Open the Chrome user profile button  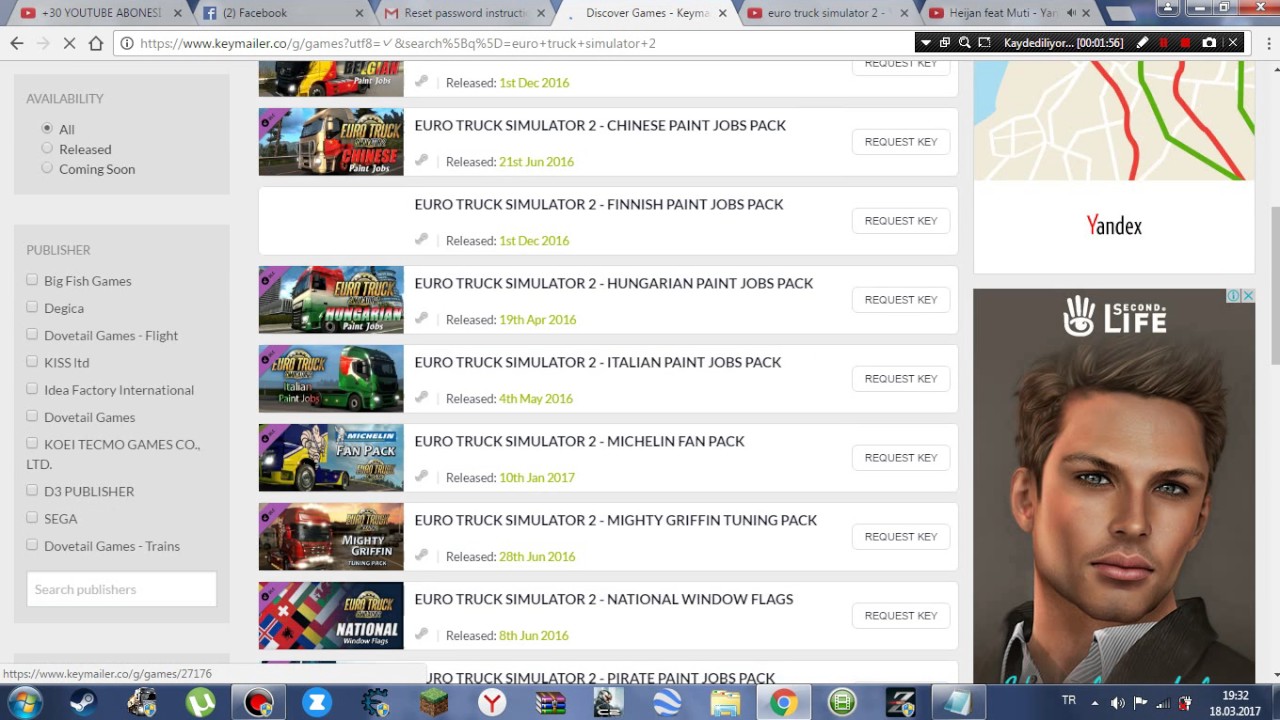click(x=1167, y=8)
